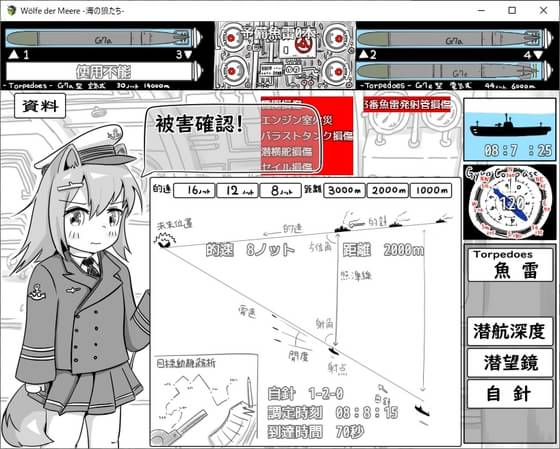Set distance to 3000m
560x449 pixels.
(345, 190)
